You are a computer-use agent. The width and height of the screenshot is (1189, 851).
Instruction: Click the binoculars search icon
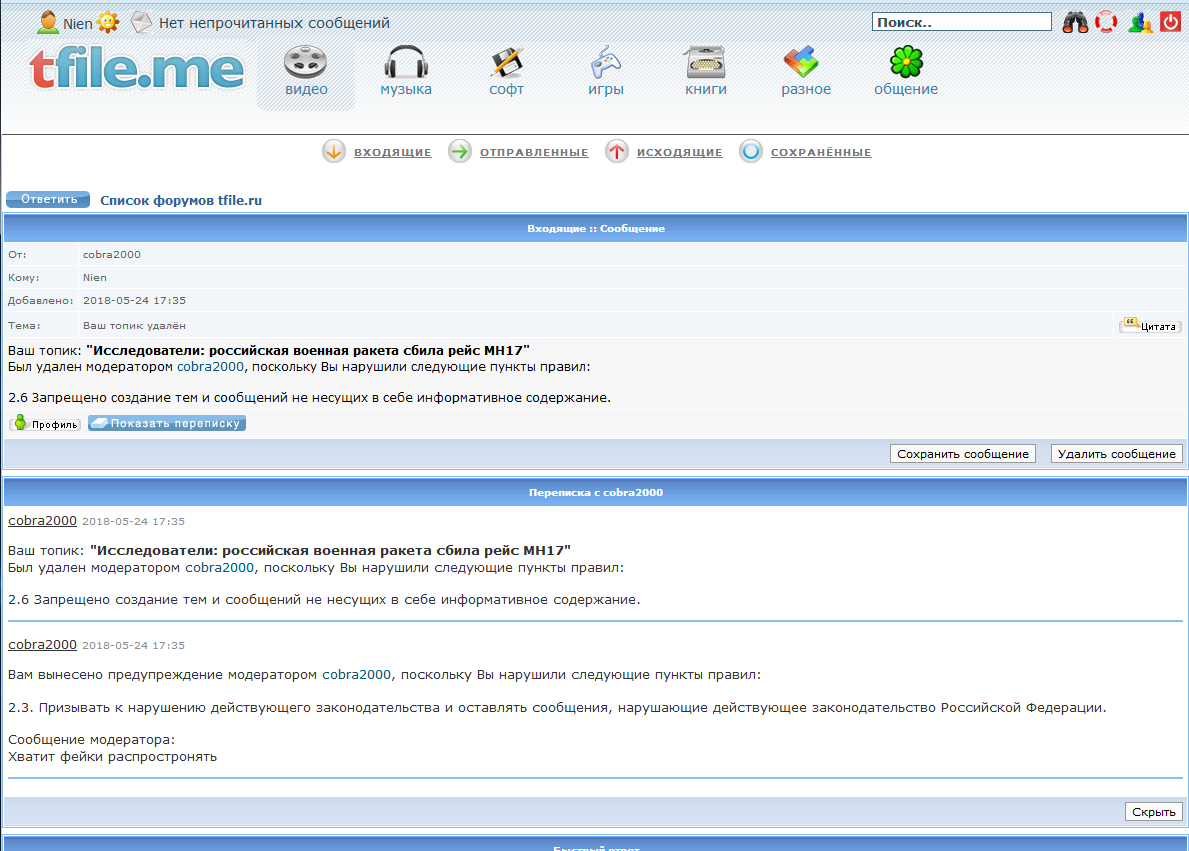pos(1075,22)
